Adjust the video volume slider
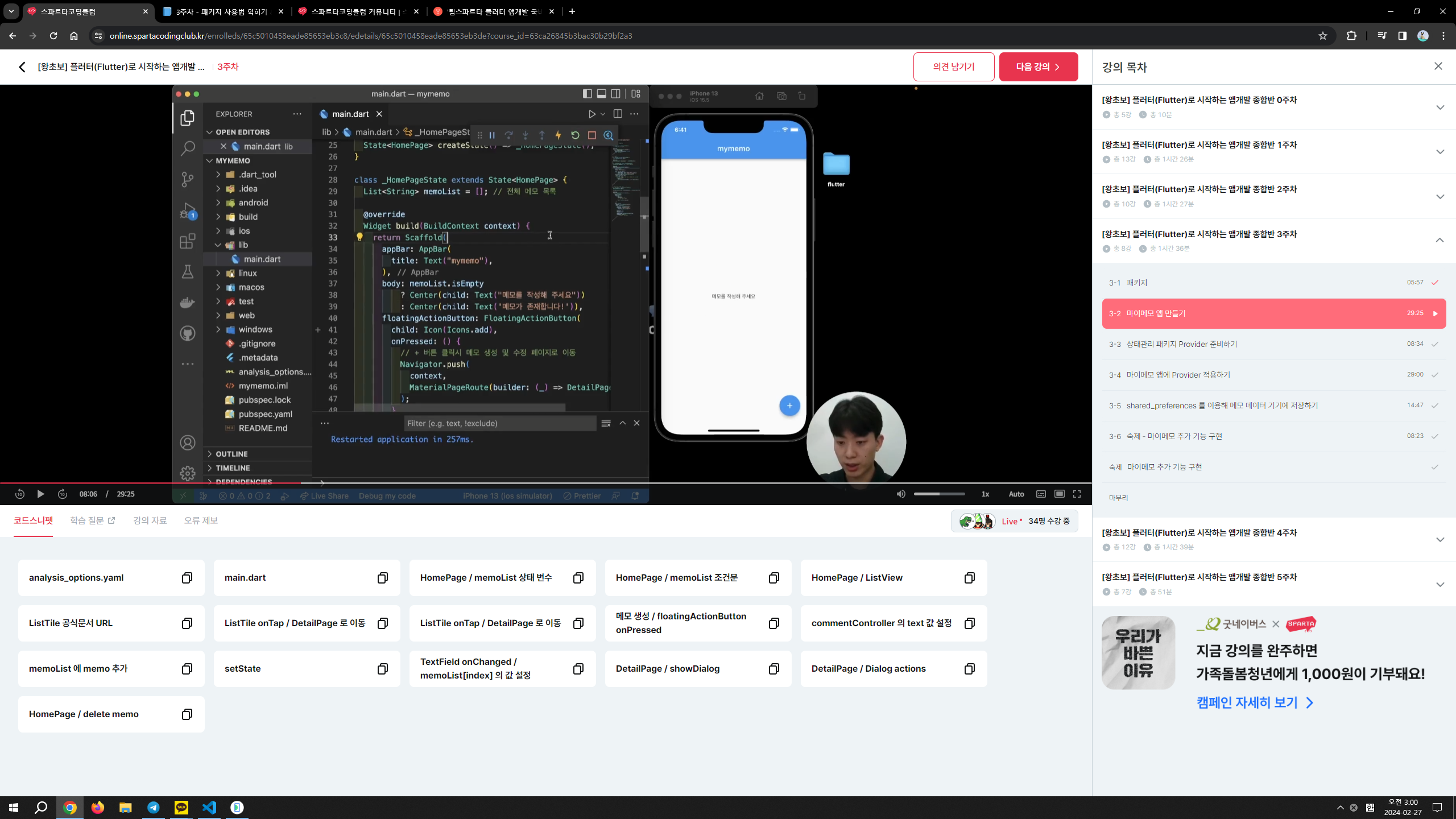This screenshot has height=819, width=1456. 940,494
